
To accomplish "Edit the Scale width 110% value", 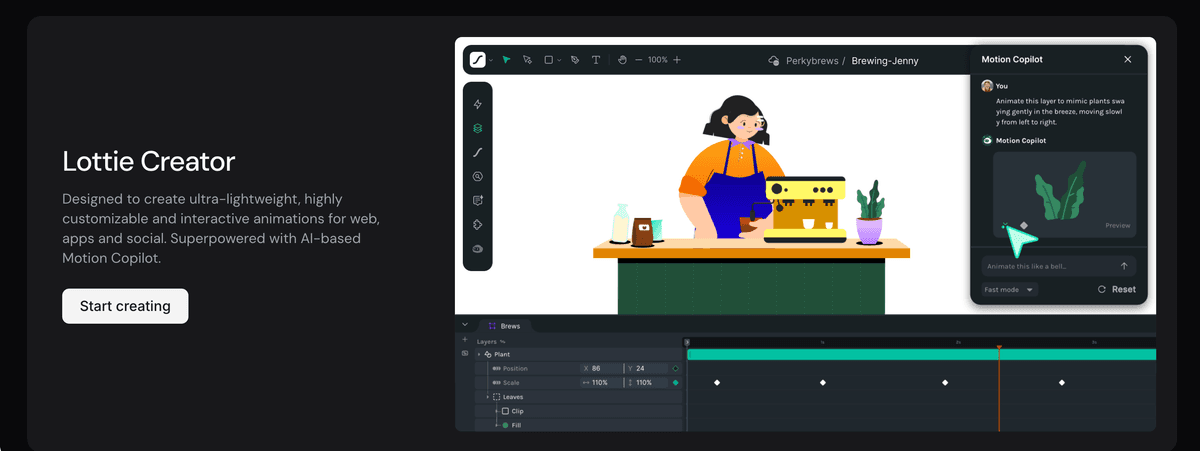I will click(600, 383).
